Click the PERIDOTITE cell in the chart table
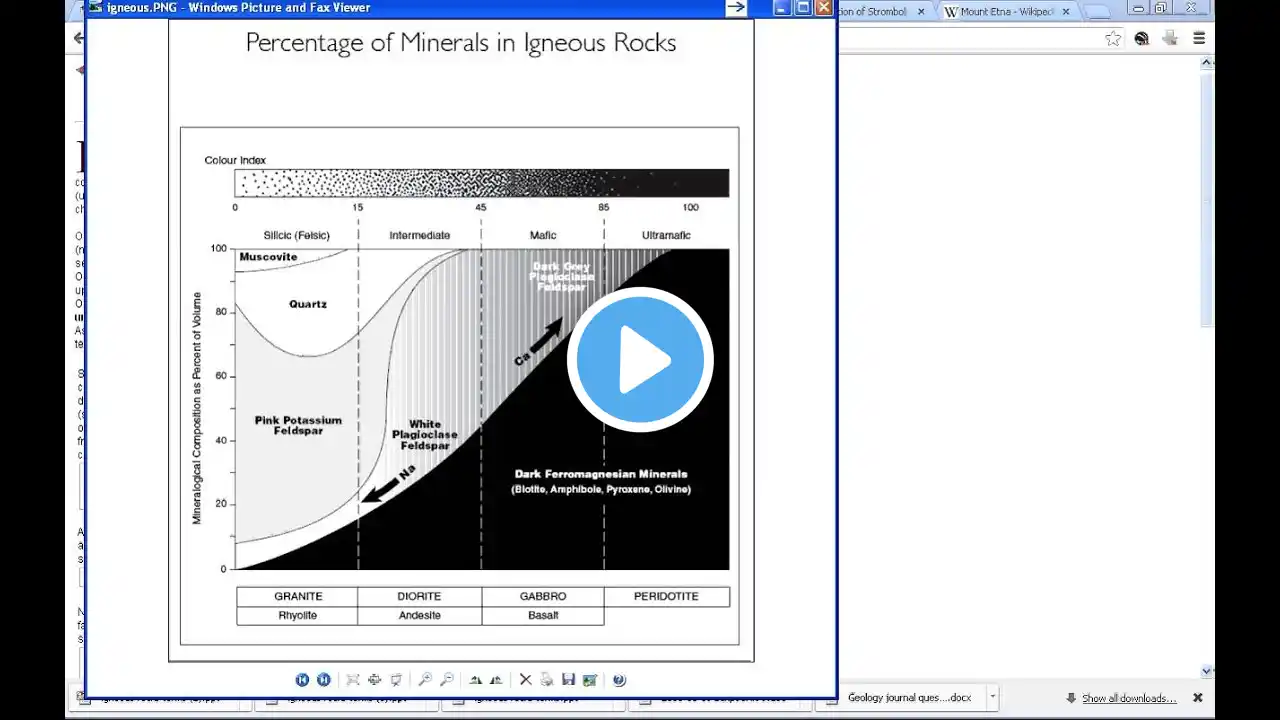This screenshot has height=720, width=1280. [667, 596]
